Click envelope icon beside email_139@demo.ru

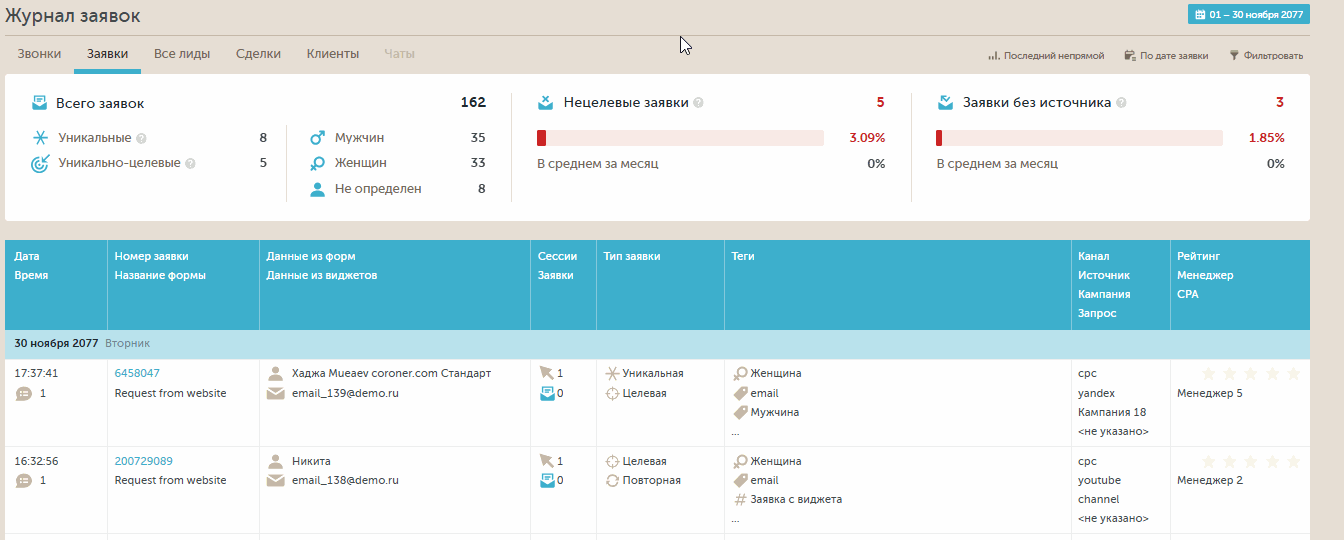coord(275,394)
